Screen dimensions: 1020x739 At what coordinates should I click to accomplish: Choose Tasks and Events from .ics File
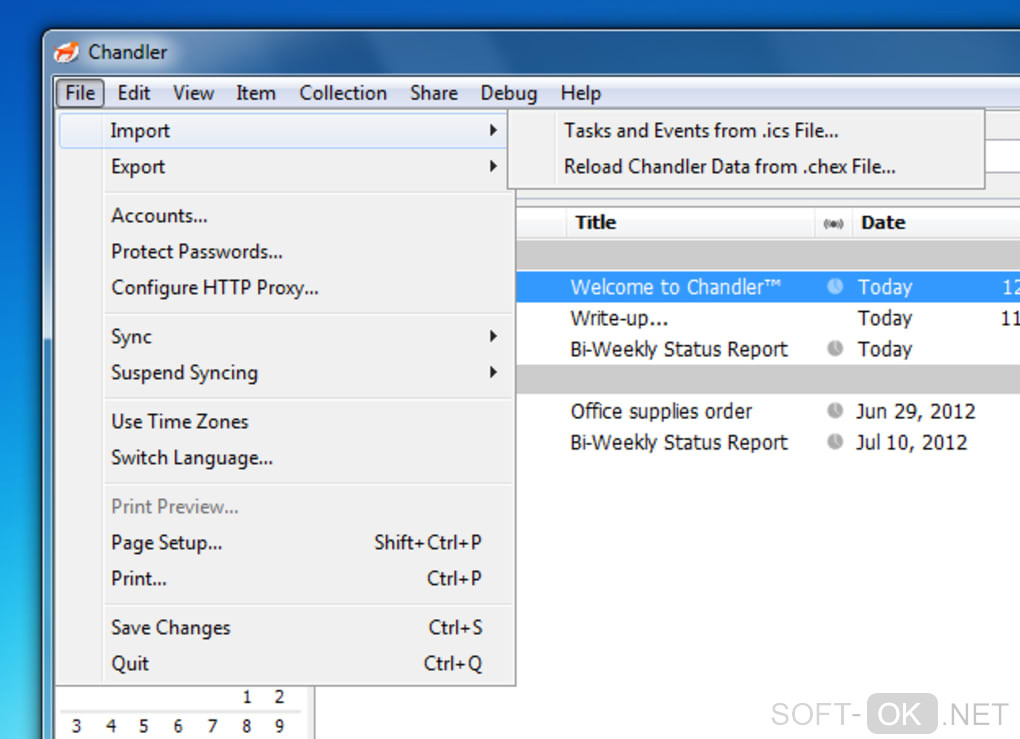point(701,130)
